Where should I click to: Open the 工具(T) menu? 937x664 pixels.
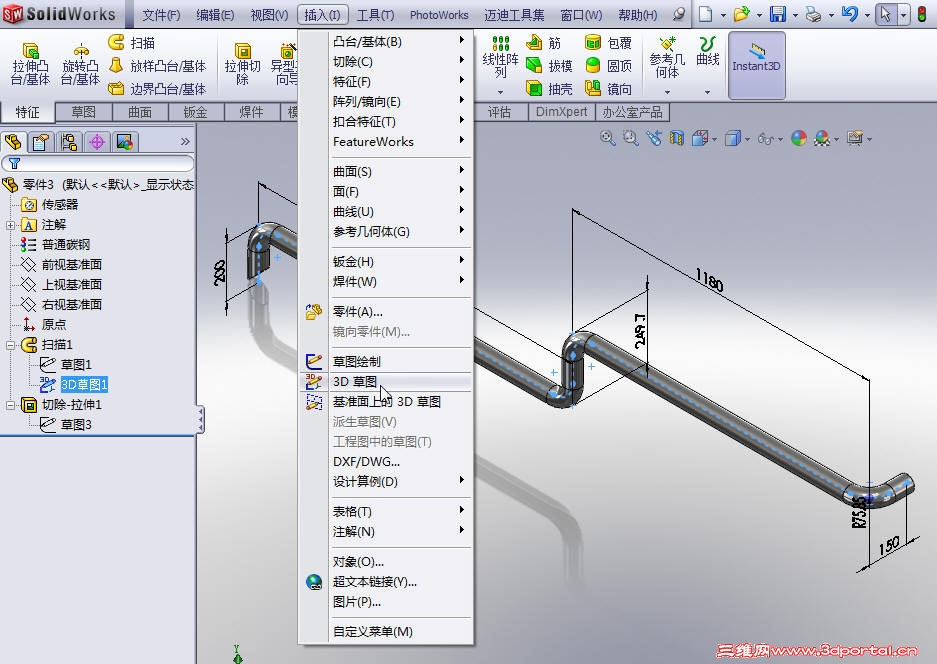tap(375, 15)
